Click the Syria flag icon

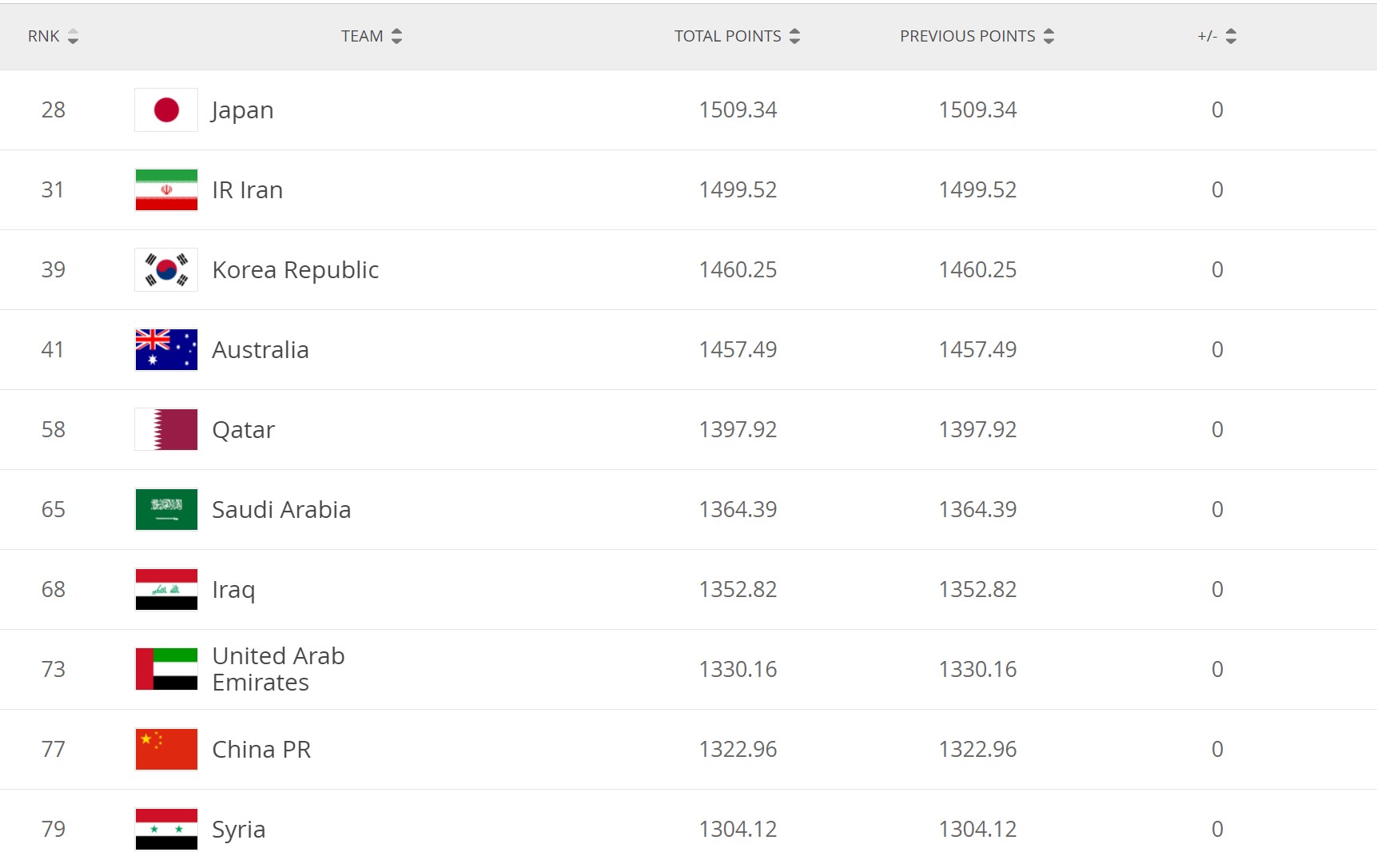166,829
